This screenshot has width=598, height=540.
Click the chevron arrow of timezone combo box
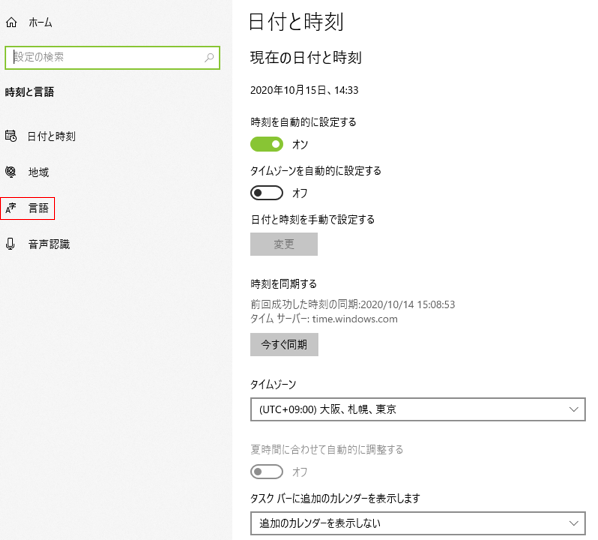point(574,409)
